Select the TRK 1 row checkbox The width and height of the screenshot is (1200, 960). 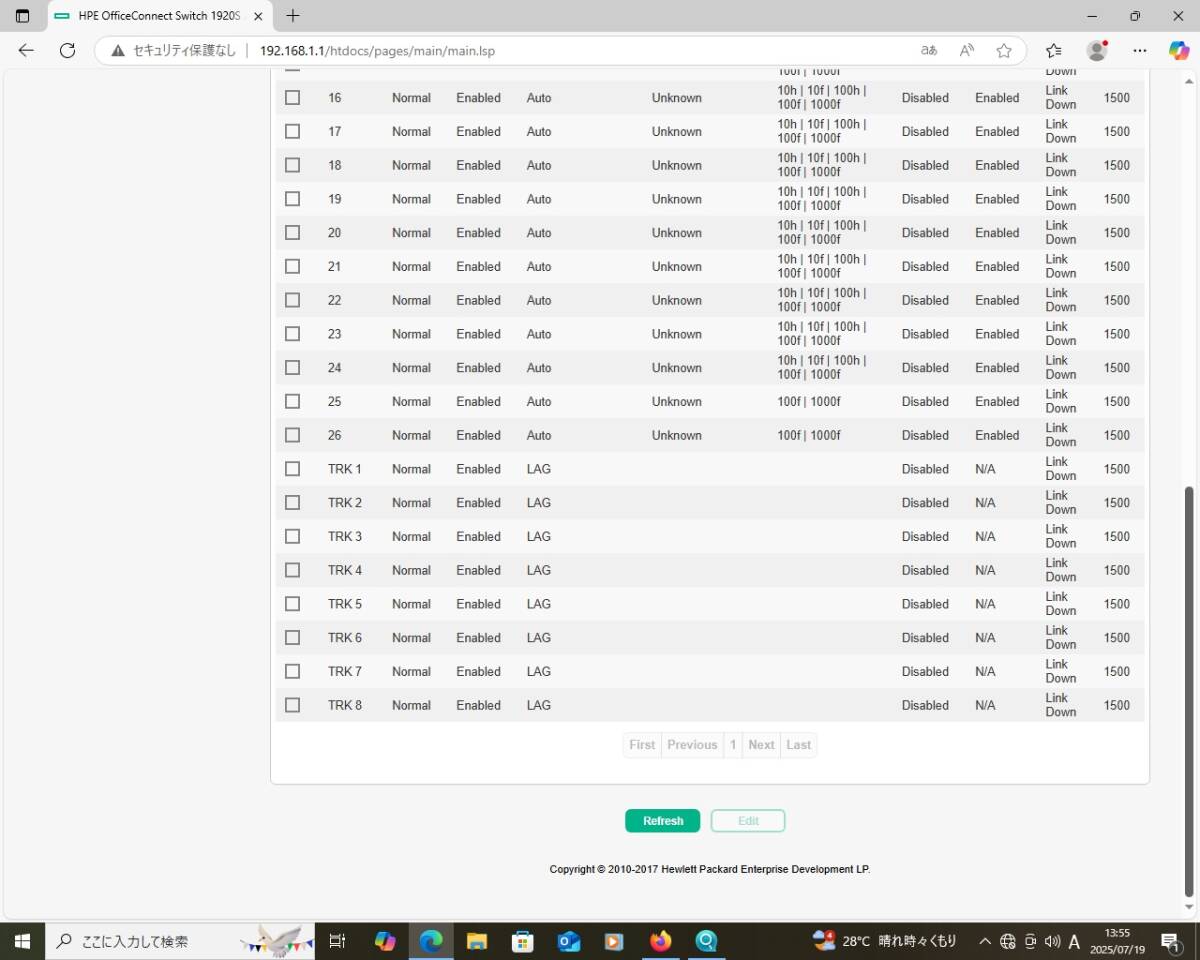(x=292, y=468)
